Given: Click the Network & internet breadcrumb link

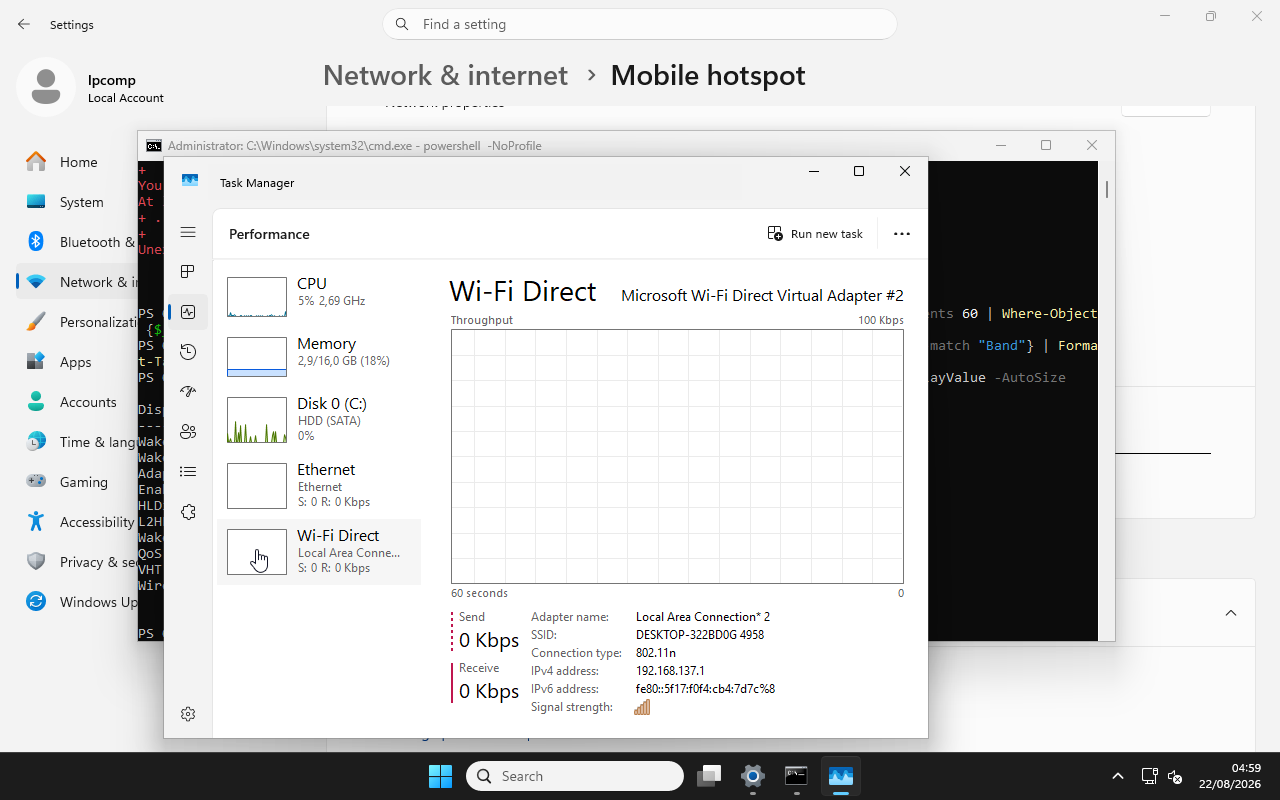Looking at the screenshot, I should coord(445,75).
